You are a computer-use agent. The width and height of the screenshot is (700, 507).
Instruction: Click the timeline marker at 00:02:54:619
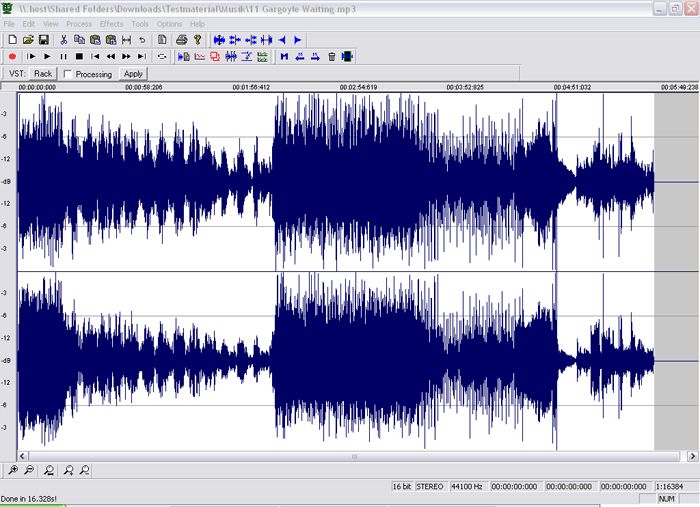358,87
